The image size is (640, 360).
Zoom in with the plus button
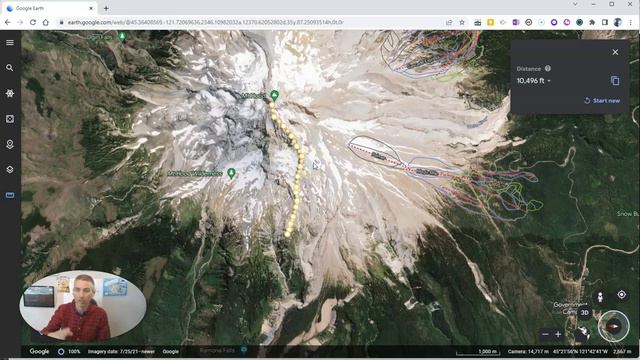558,334
